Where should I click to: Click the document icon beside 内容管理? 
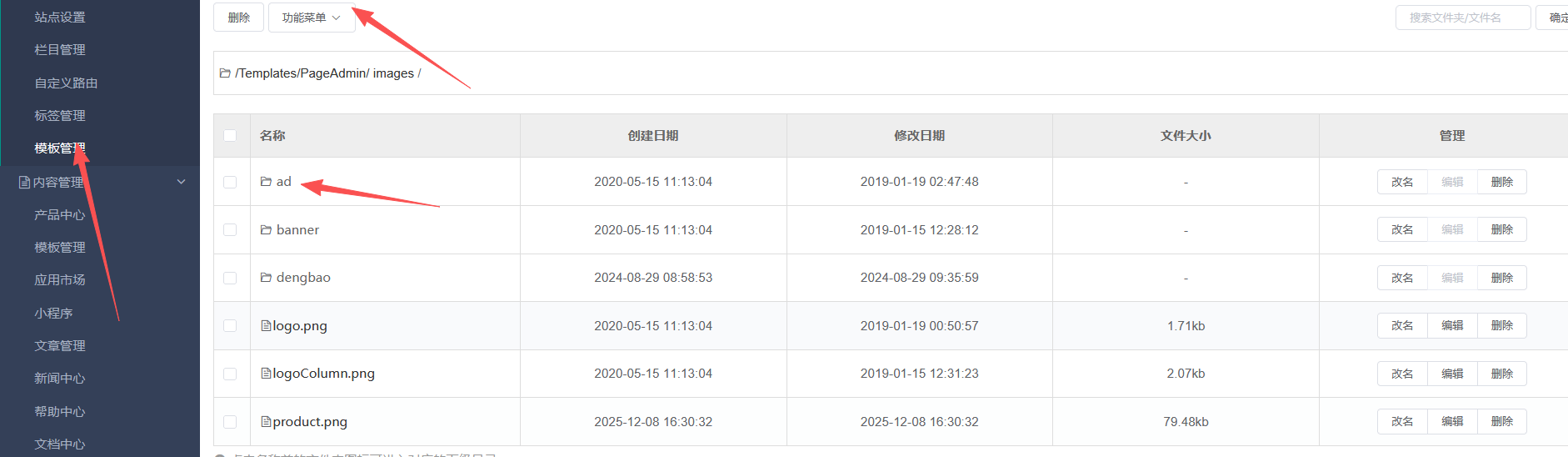pyautogui.click(x=24, y=182)
